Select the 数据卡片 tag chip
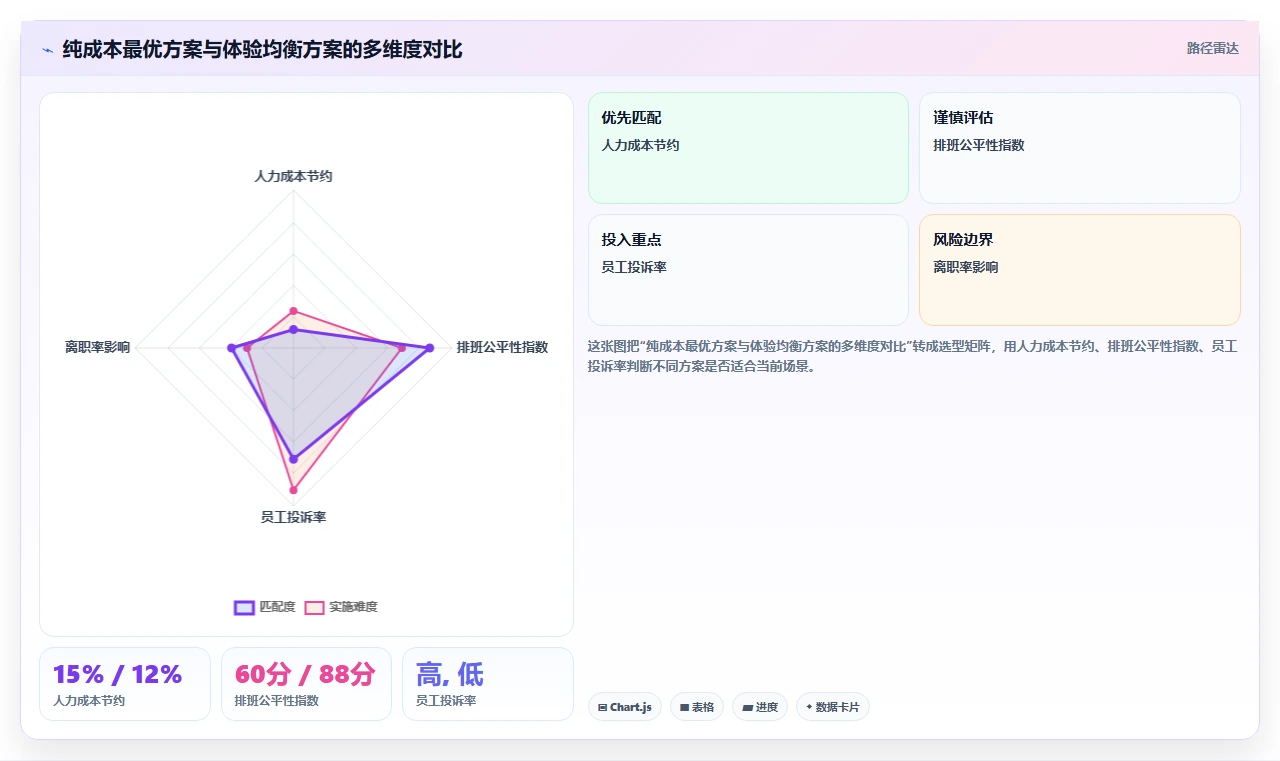Viewport: 1280px width, 761px height. [x=833, y=707]
